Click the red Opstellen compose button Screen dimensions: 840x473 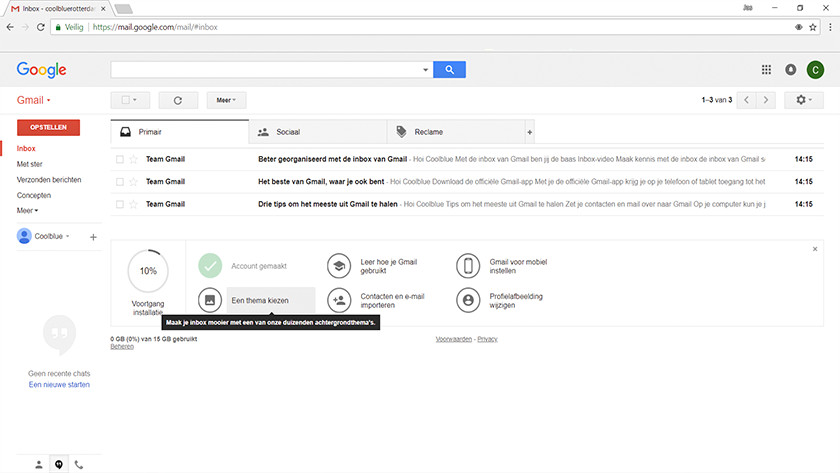[48, 128]
